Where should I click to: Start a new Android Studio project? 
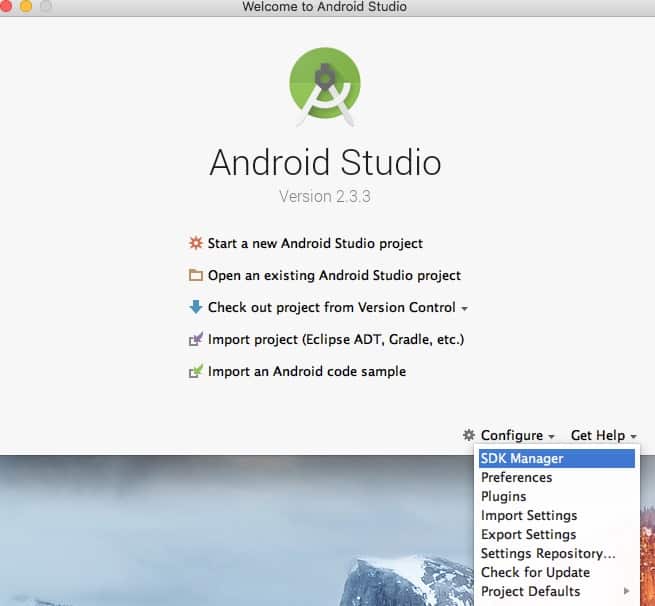[315, 243]
